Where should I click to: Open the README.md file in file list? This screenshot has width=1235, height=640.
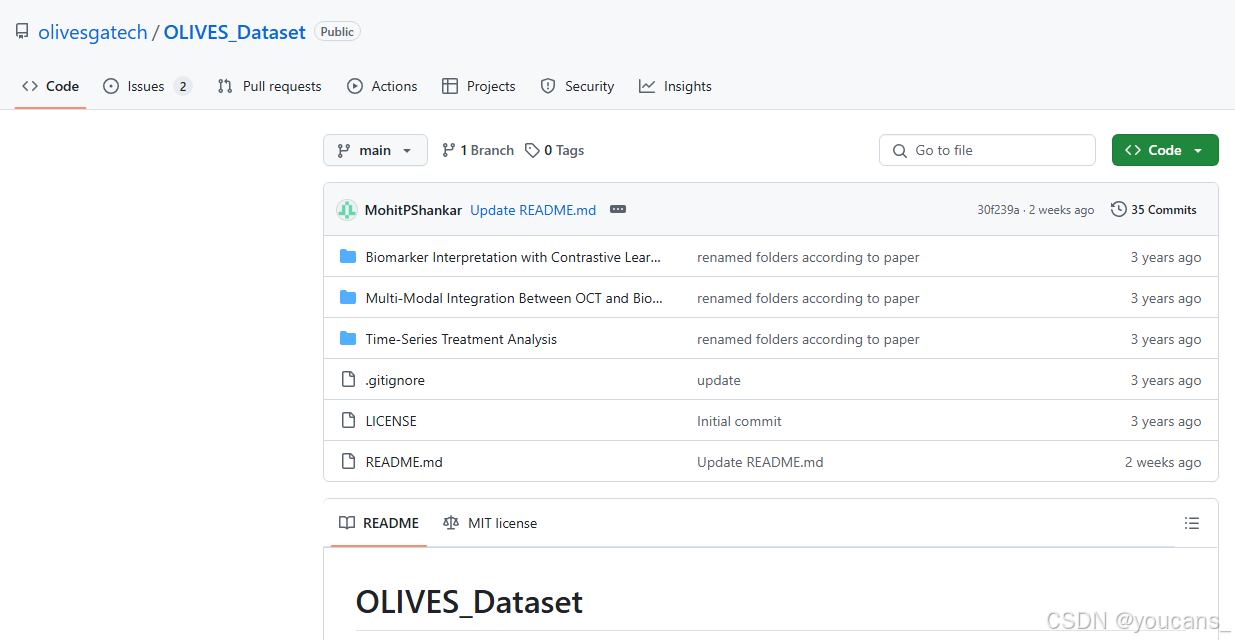[404, 462]
